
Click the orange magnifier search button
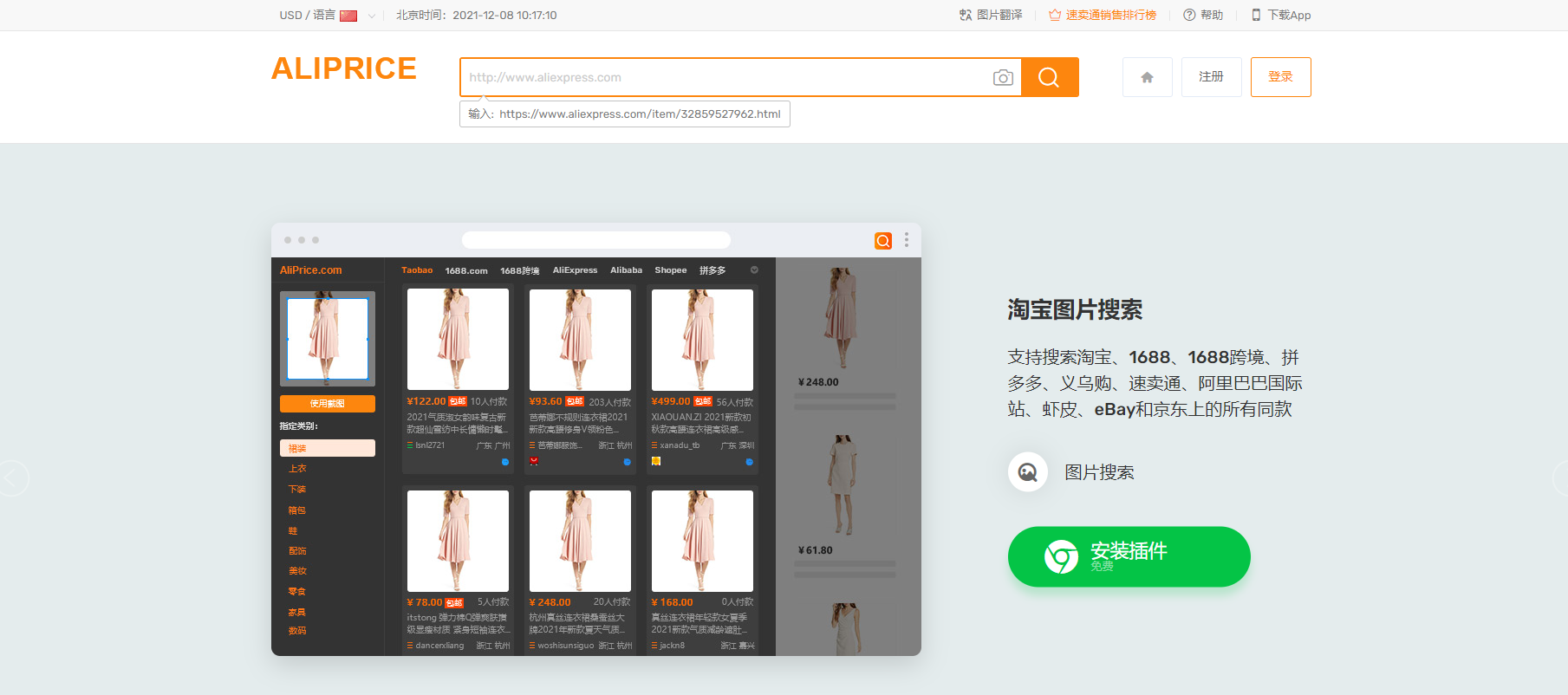(x=1050, y=77)
